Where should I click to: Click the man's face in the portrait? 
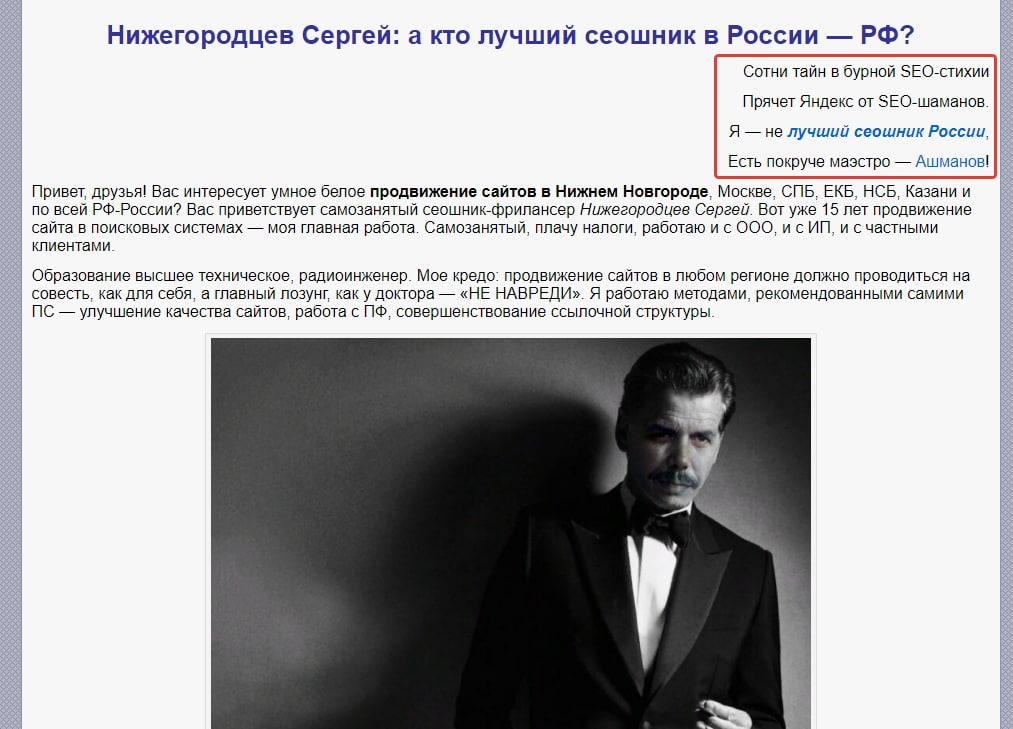678,446
